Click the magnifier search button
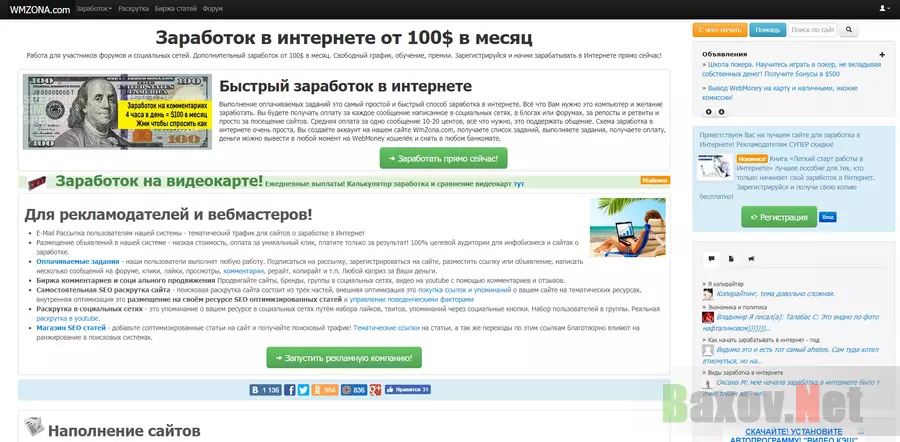The width and height of the screenshot is (900, 442). 849,30
